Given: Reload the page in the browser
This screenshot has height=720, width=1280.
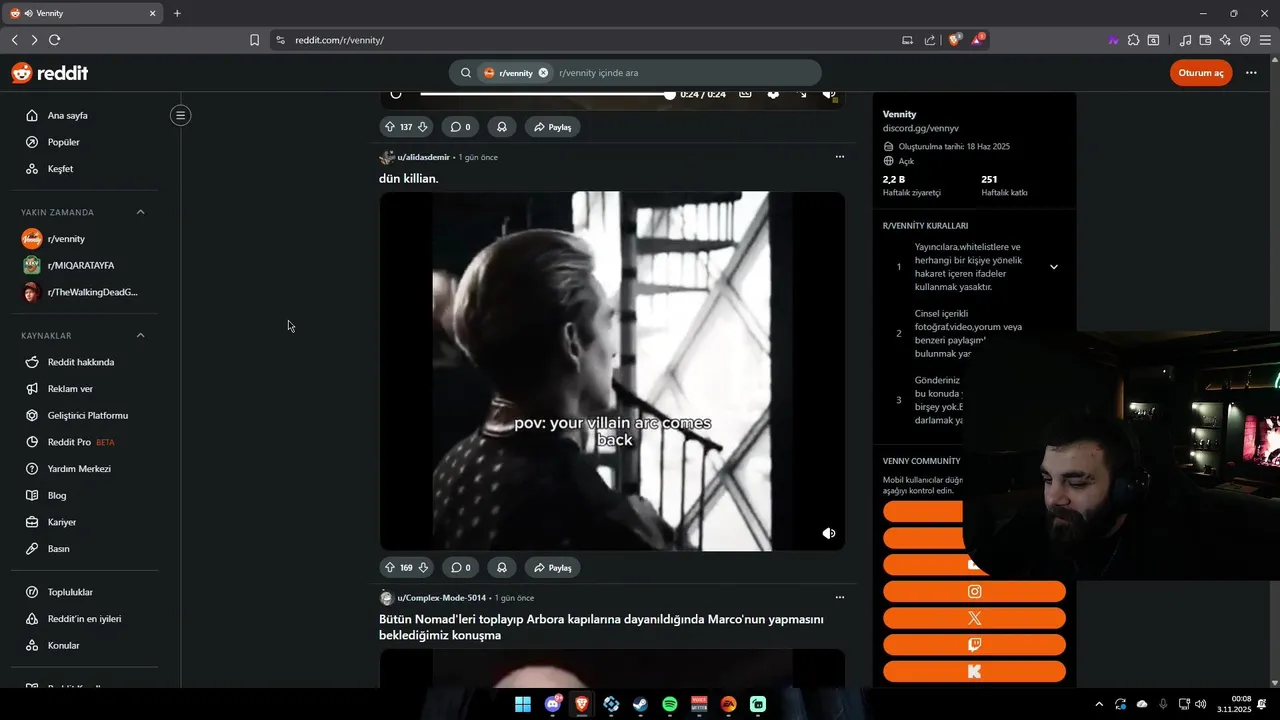Looking at the screenshot, I should [54, 40].
